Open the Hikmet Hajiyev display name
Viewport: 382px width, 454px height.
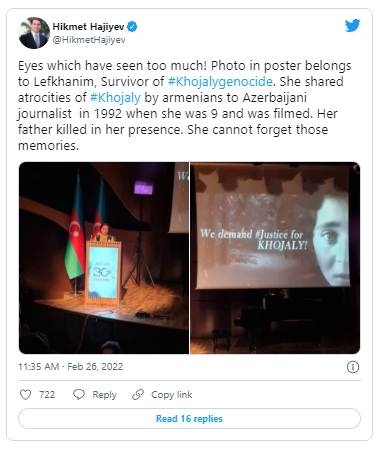(88, 27)
